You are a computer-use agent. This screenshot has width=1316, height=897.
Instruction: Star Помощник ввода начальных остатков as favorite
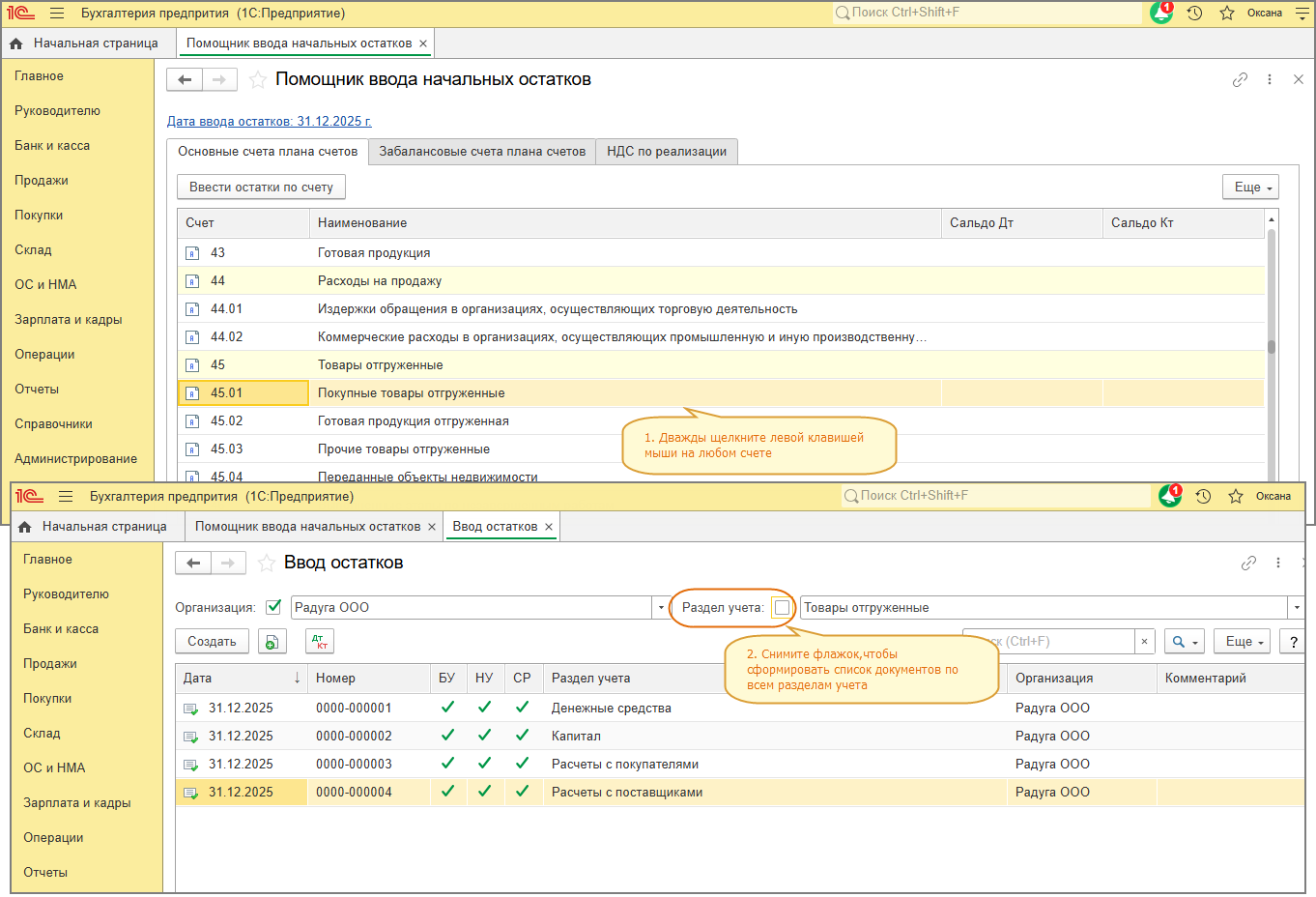click(258, 80)
